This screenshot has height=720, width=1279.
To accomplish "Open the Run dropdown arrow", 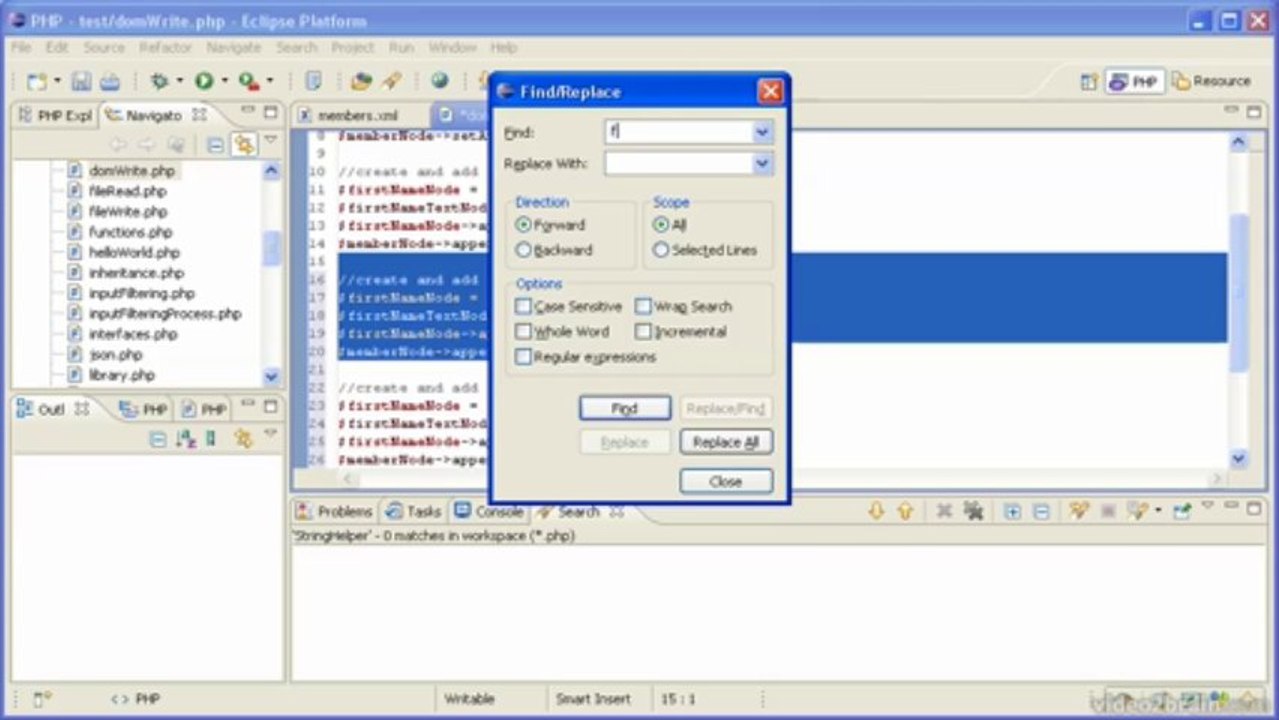I will pos(224,81).
